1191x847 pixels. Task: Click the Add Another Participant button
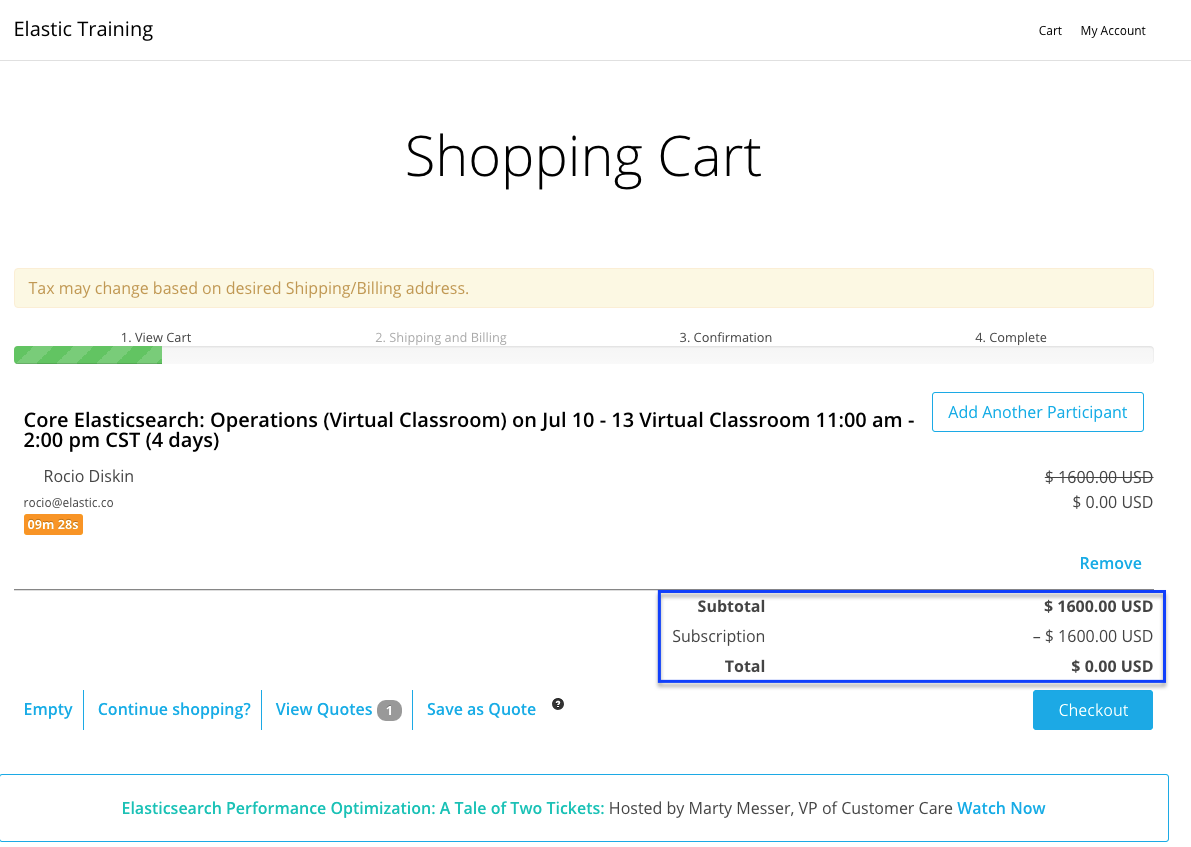pyautogui.click(x=1038, y=412)
